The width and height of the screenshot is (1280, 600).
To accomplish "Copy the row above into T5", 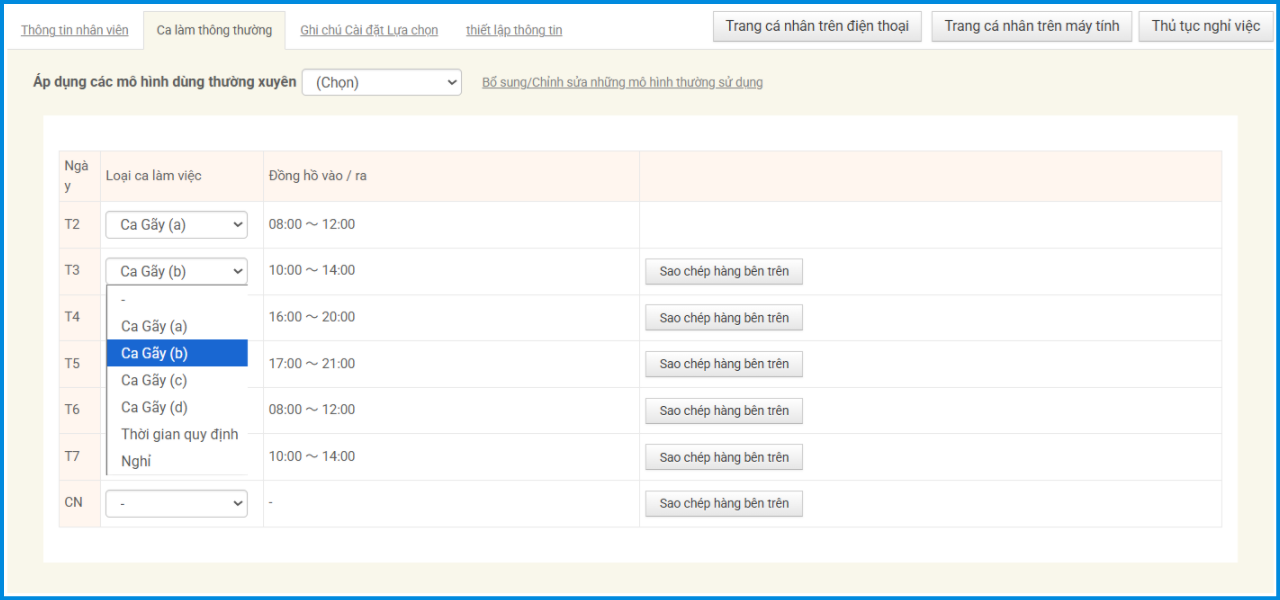I will 724,364.
